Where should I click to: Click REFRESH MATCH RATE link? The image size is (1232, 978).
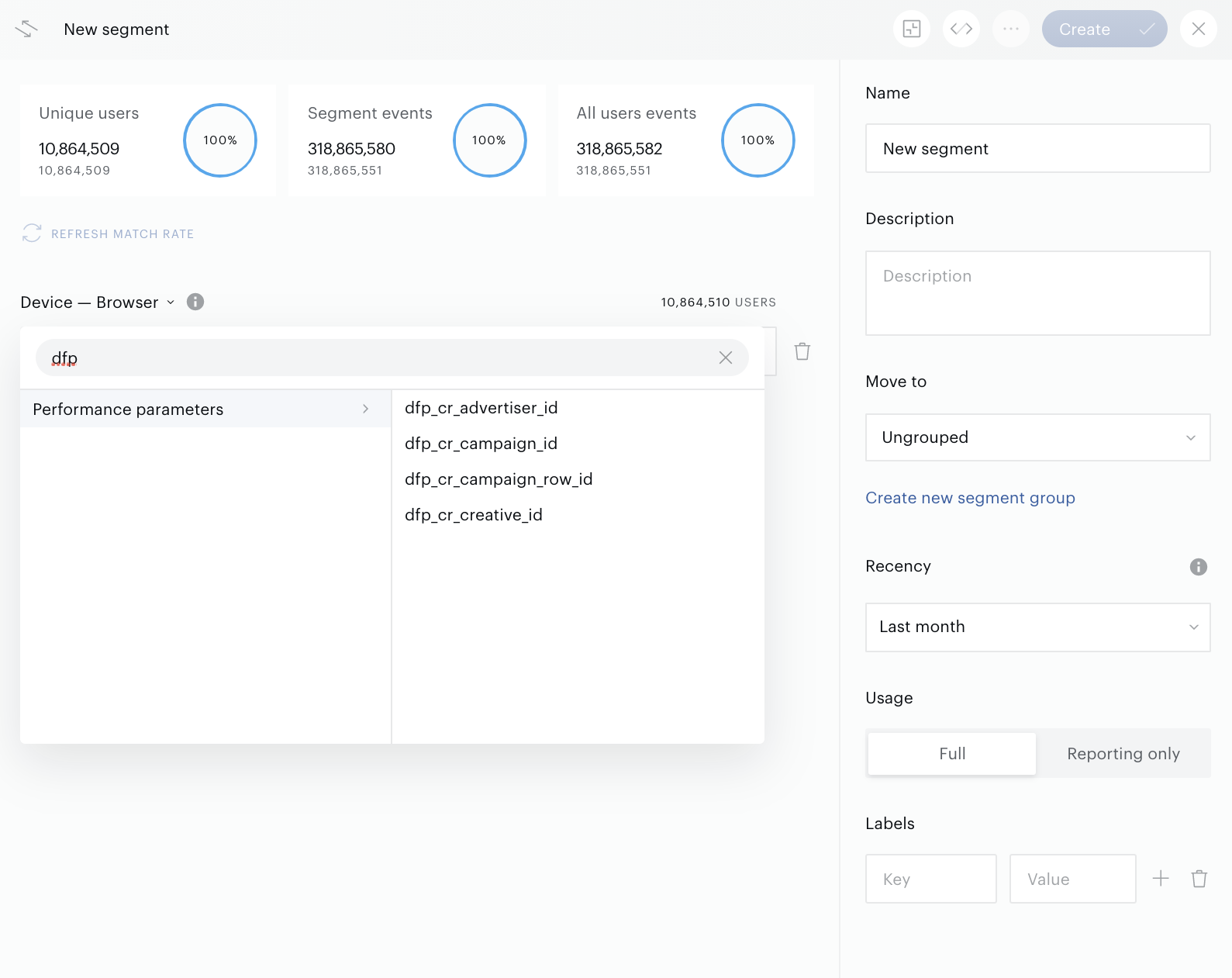[123, 234]
